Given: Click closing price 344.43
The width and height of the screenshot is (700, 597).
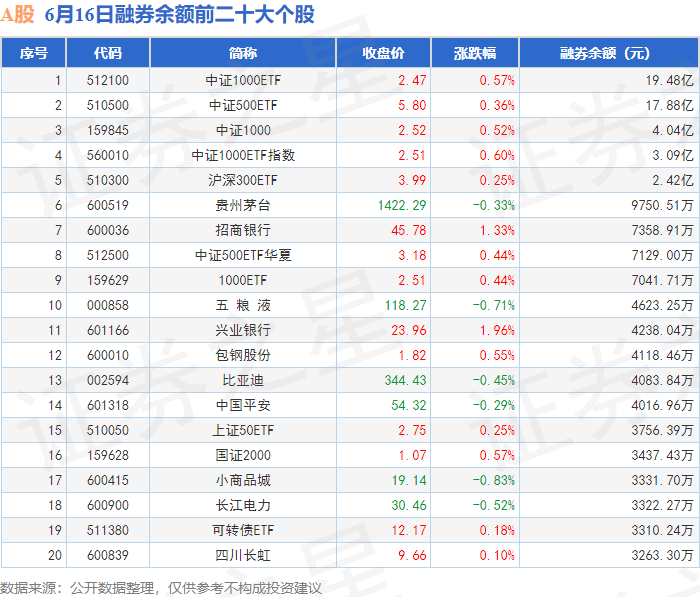Looking at the screenshot, I should pos(405,380).
